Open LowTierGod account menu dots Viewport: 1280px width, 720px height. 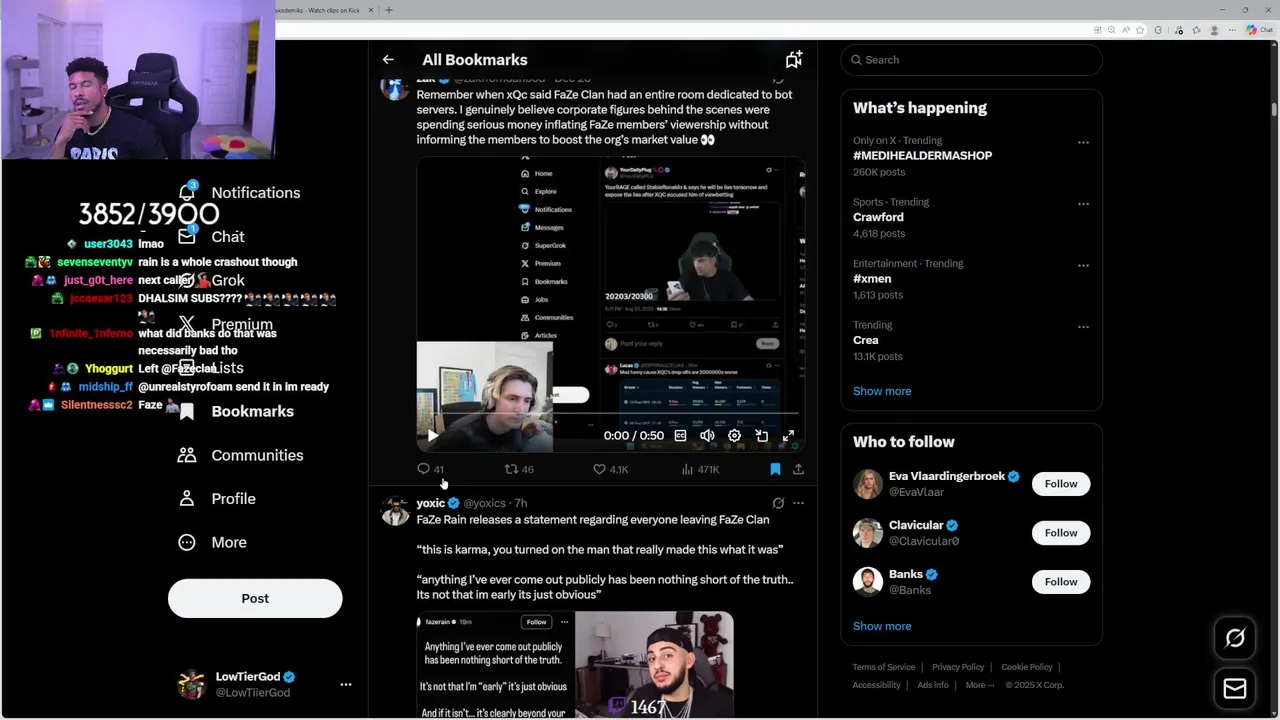click(345, 685)
